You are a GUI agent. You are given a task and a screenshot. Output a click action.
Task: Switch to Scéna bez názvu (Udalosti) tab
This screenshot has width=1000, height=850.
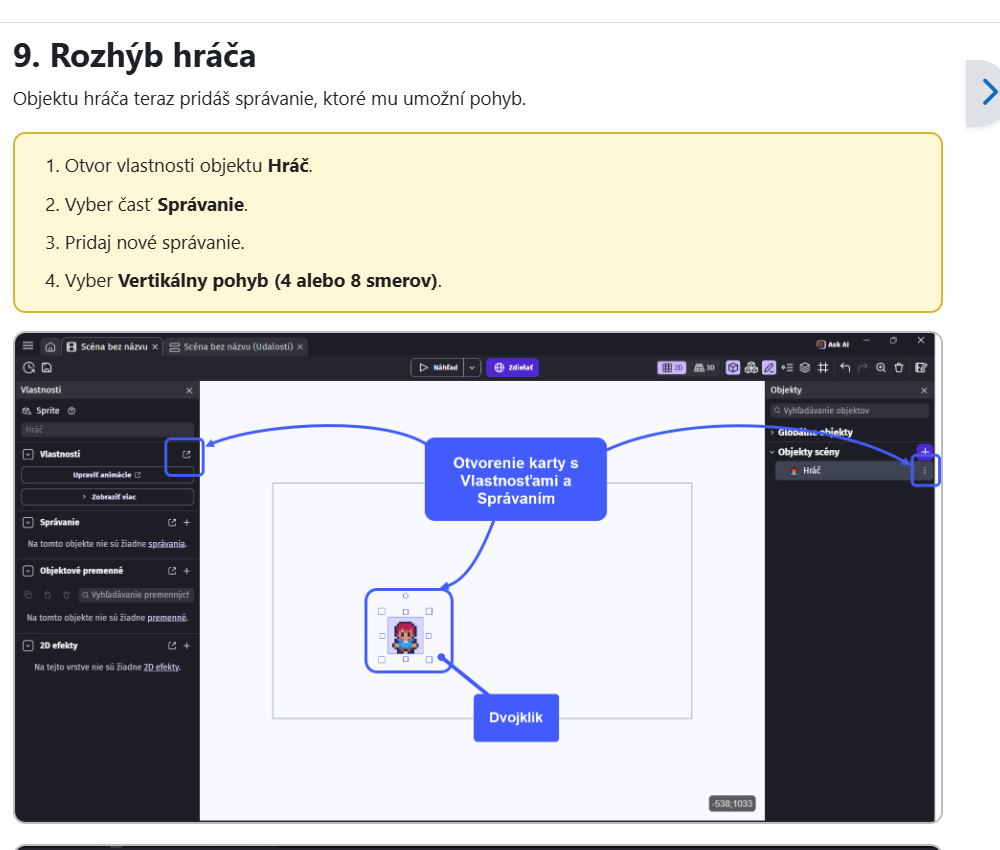[237, 347]
